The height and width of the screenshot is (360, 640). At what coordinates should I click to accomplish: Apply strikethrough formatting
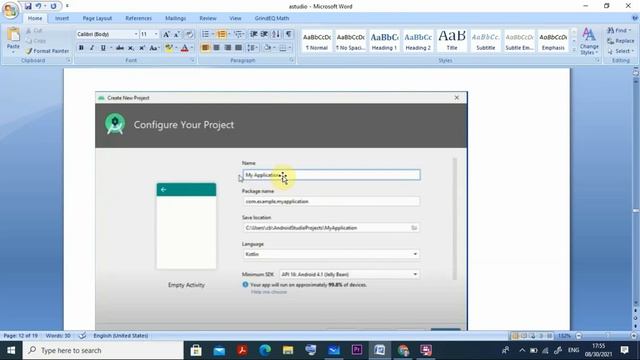point(120,48)
